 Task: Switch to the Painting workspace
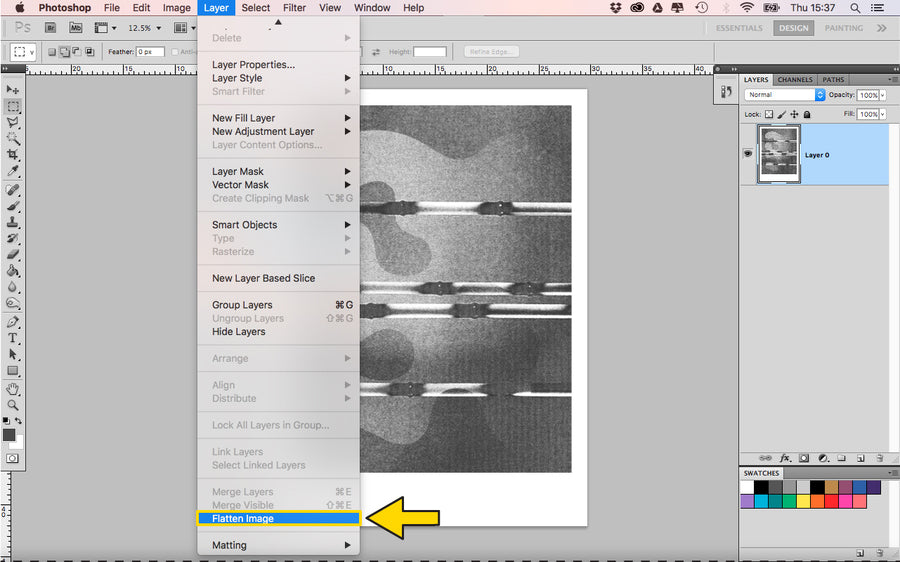tap(844, 28)
